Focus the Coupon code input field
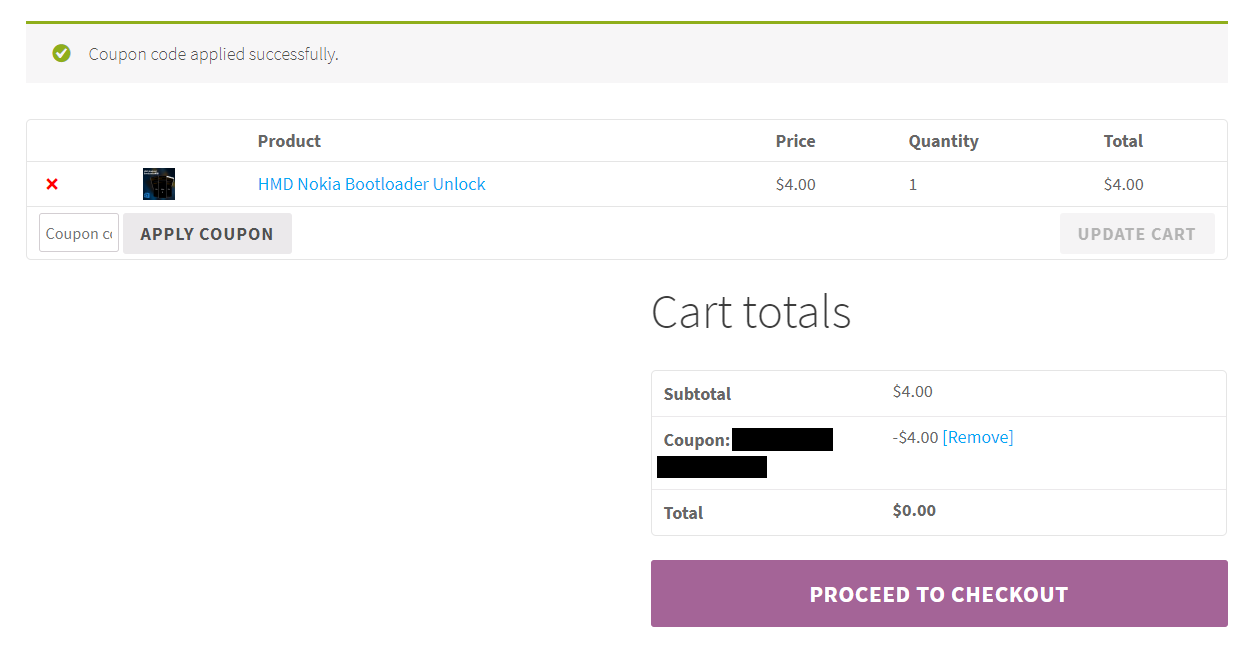The height and width of the screenshot is (654, 1252). [x=79, y=233]
